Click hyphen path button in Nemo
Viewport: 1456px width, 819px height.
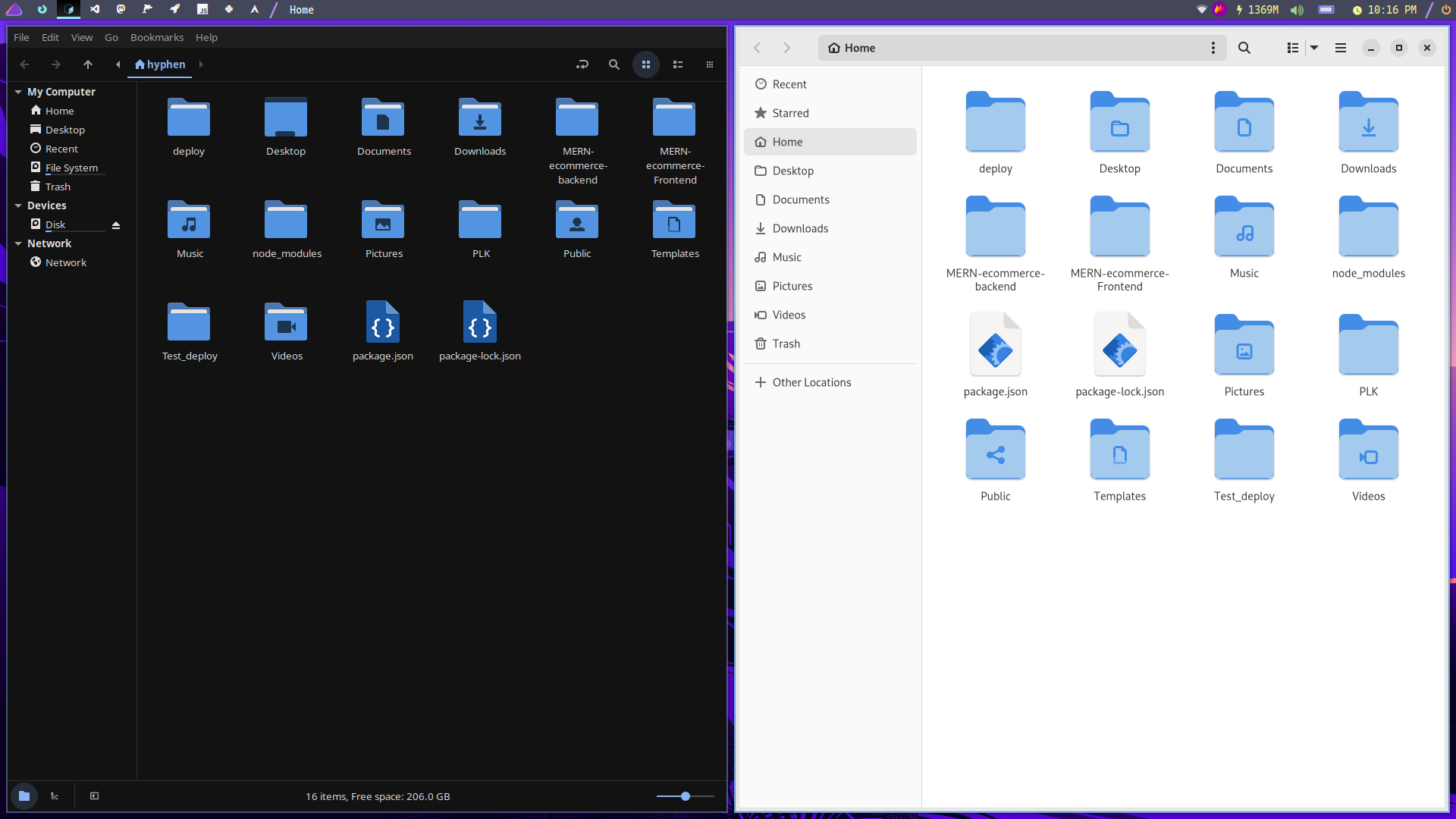pyautogui.click(x=160, y=64)
